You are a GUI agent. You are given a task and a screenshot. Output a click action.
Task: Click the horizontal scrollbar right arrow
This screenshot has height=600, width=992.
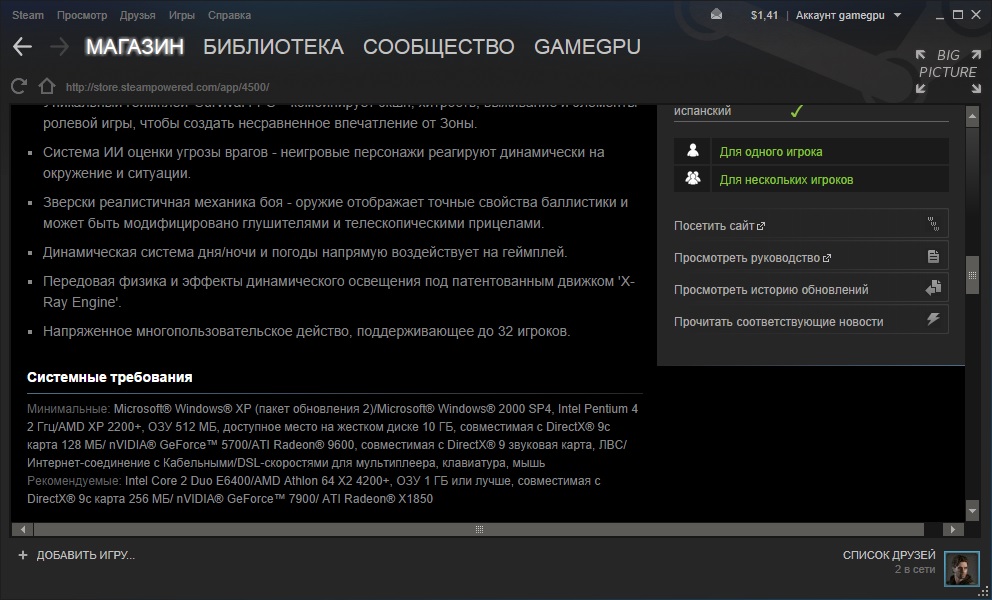pyautogui.click(x=952, y=528)
